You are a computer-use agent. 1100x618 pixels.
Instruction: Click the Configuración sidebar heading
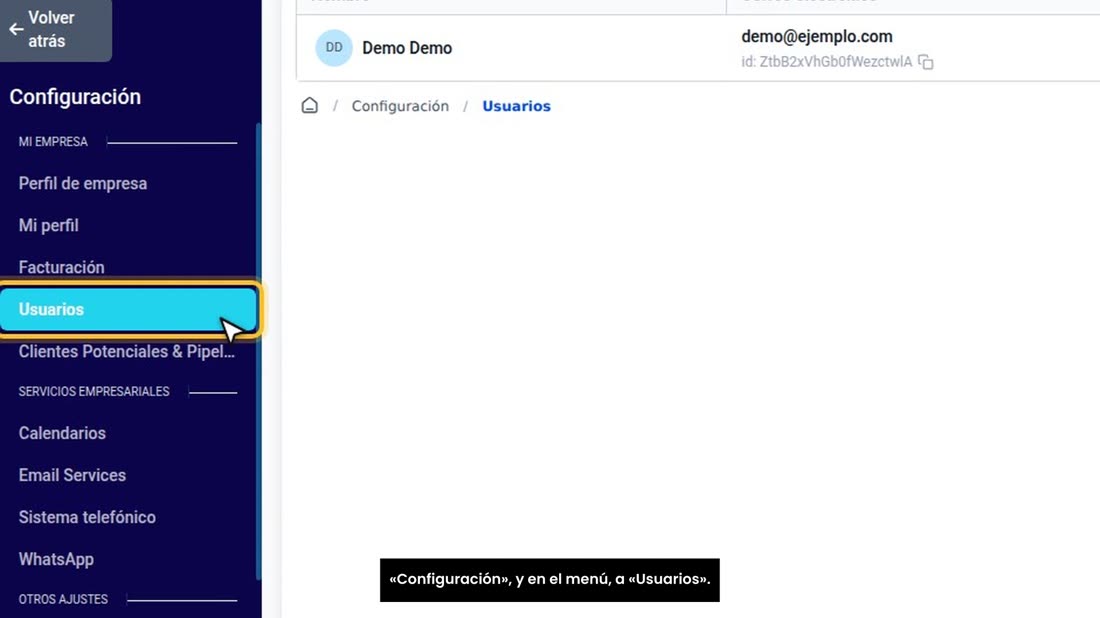[75, 97]
